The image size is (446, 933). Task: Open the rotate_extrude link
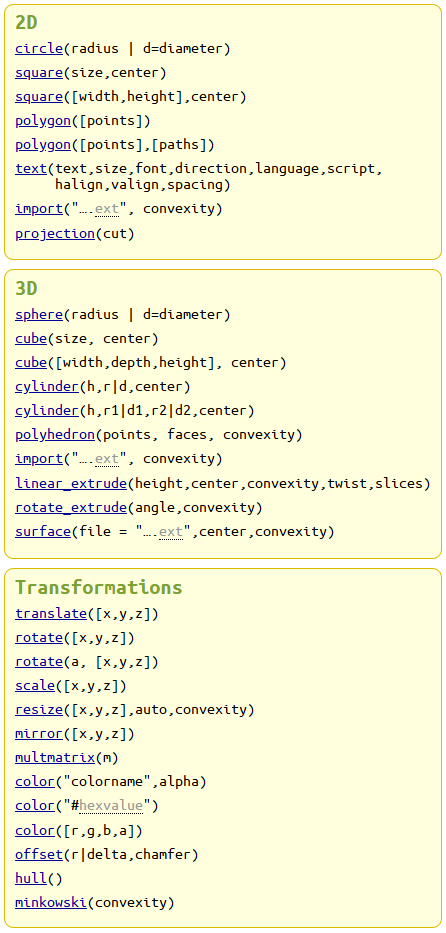(x=71, y=508)
